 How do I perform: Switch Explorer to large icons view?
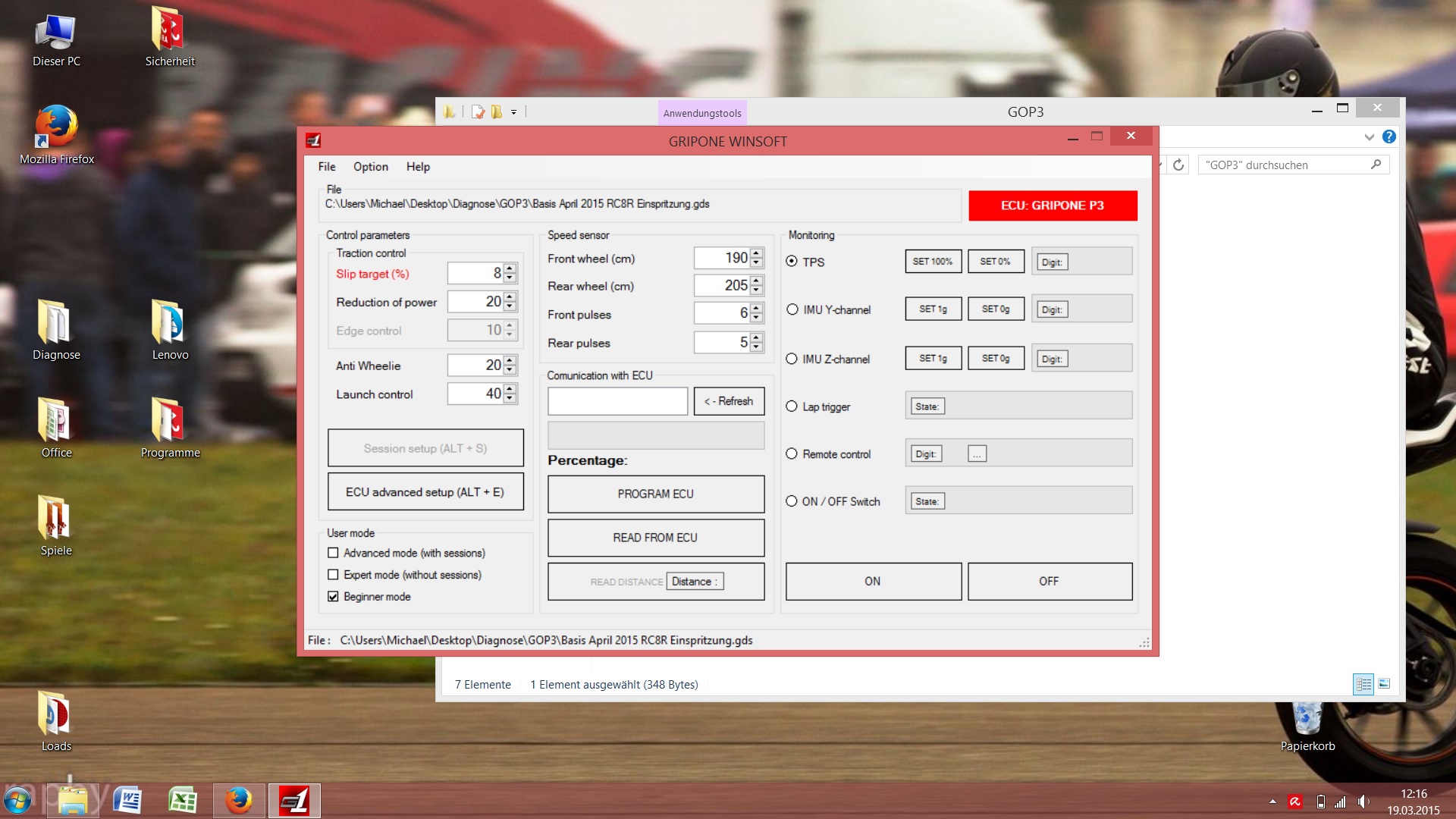pyautogui.click(x=1384, y=684)
